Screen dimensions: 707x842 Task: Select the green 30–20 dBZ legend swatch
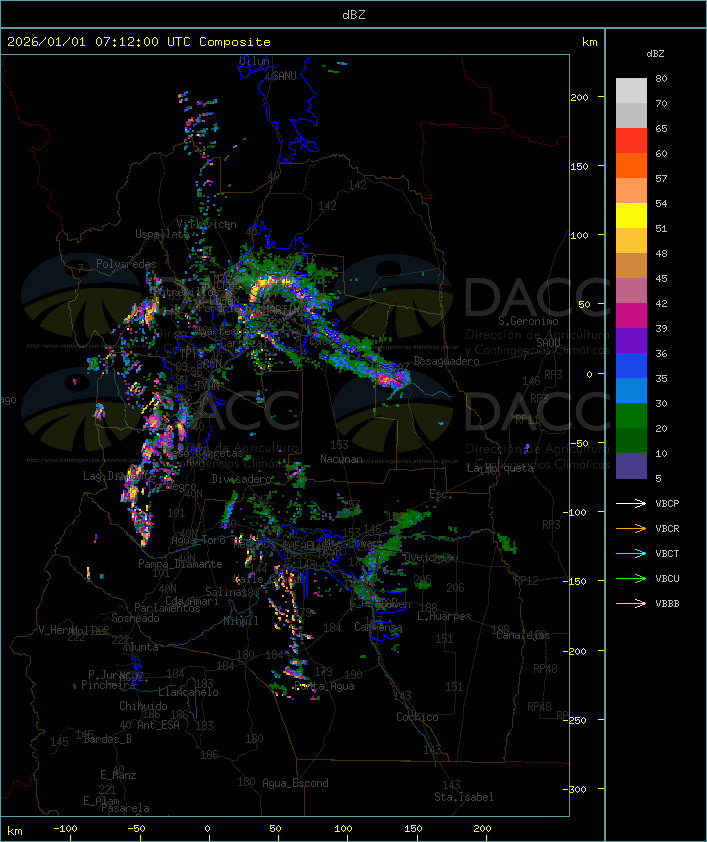tap(631, 415)
